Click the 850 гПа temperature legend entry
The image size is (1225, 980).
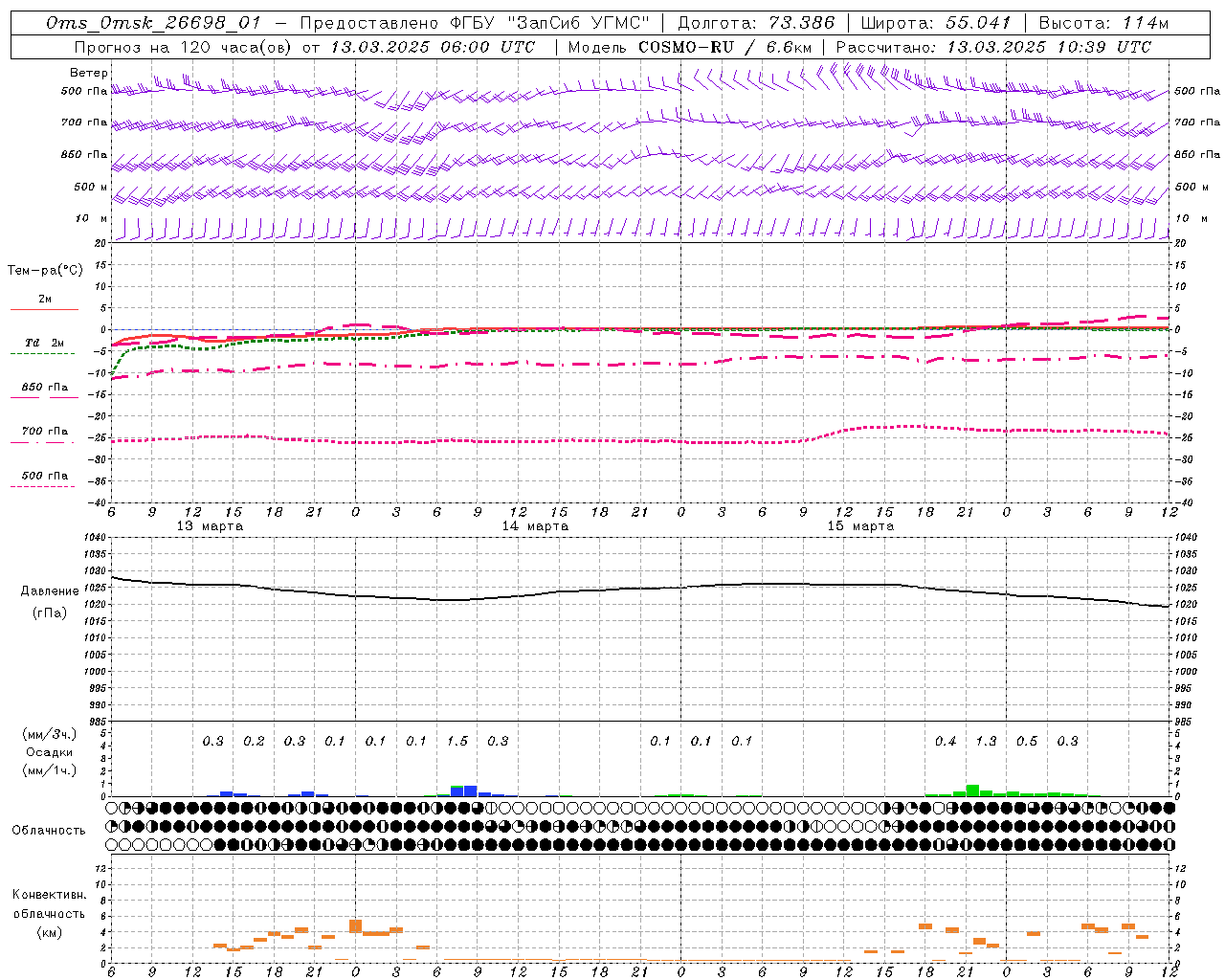coord(44,388)
